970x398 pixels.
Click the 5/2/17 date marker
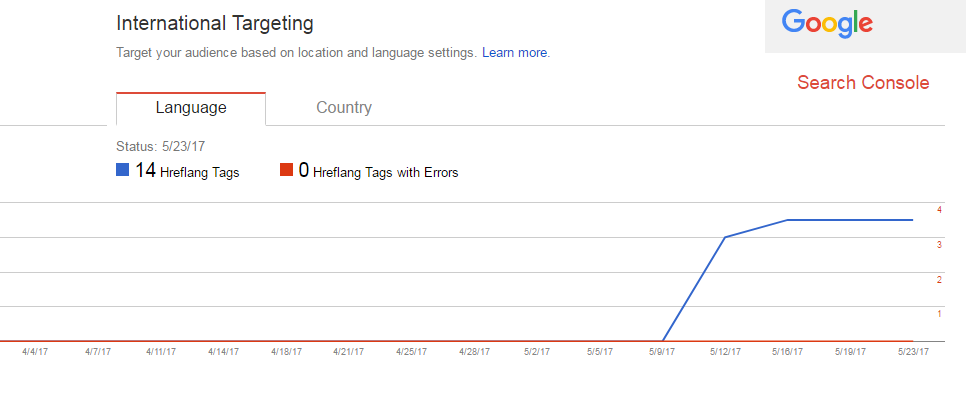pos(537,352)
